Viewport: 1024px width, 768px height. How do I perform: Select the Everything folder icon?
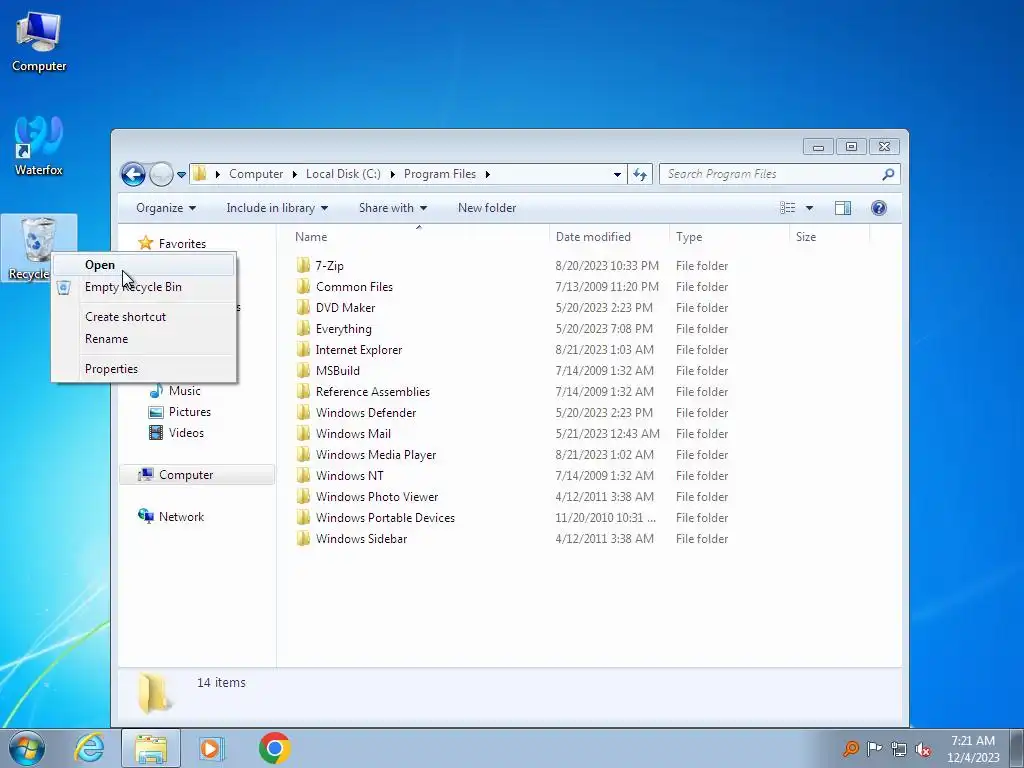(303, 328)
